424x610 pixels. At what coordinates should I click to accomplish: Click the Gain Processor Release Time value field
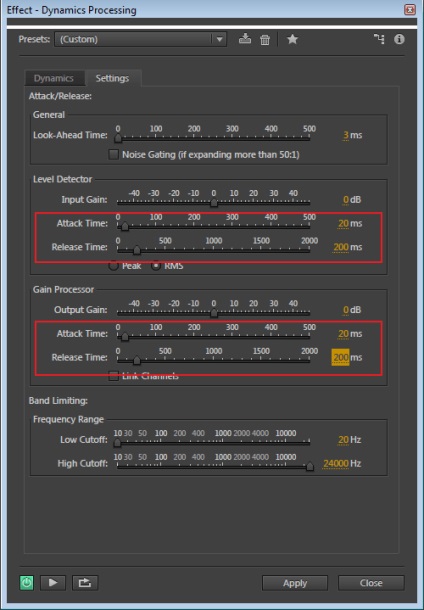(x=340, y=357)
